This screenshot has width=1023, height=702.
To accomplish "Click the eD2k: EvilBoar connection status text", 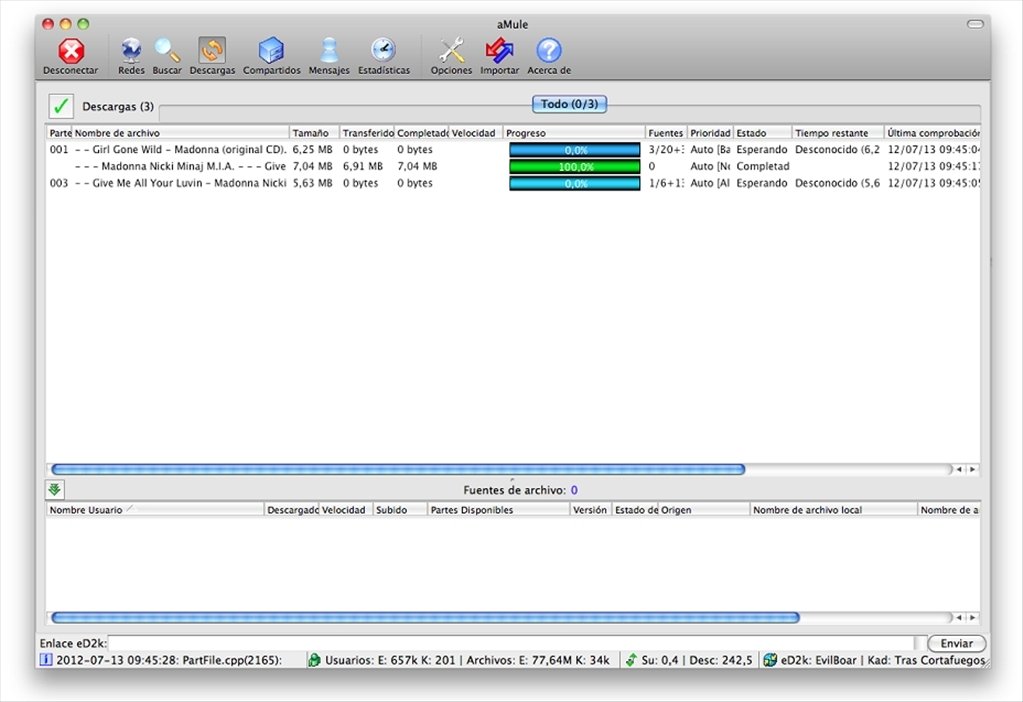I will [x=883, y=660].
